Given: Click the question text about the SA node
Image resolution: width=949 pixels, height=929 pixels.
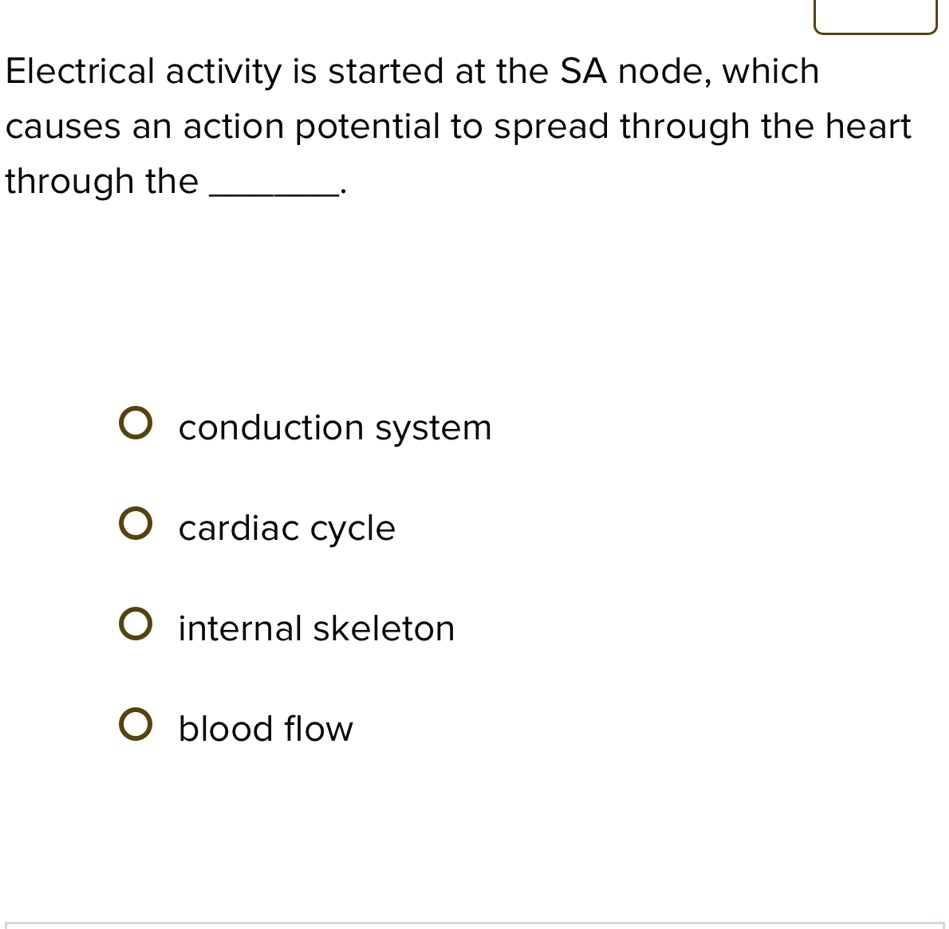Looking at the screenshot, I should [x=458, y=125].
